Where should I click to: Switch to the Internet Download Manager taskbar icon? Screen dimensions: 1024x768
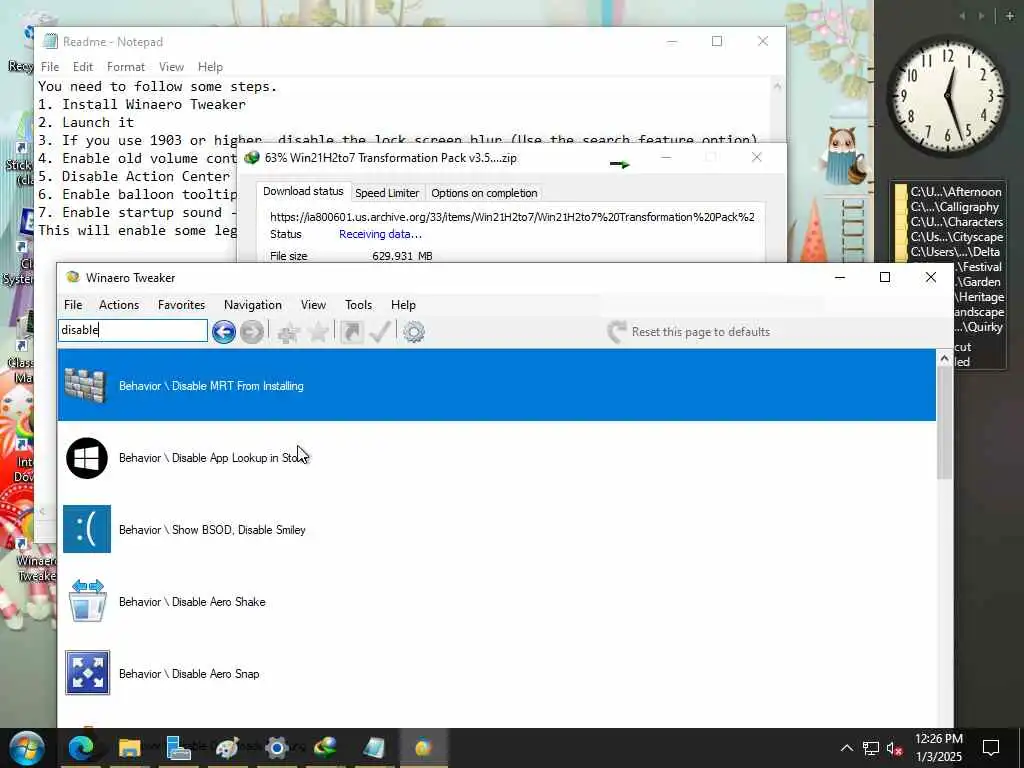(x=325, y=748)
